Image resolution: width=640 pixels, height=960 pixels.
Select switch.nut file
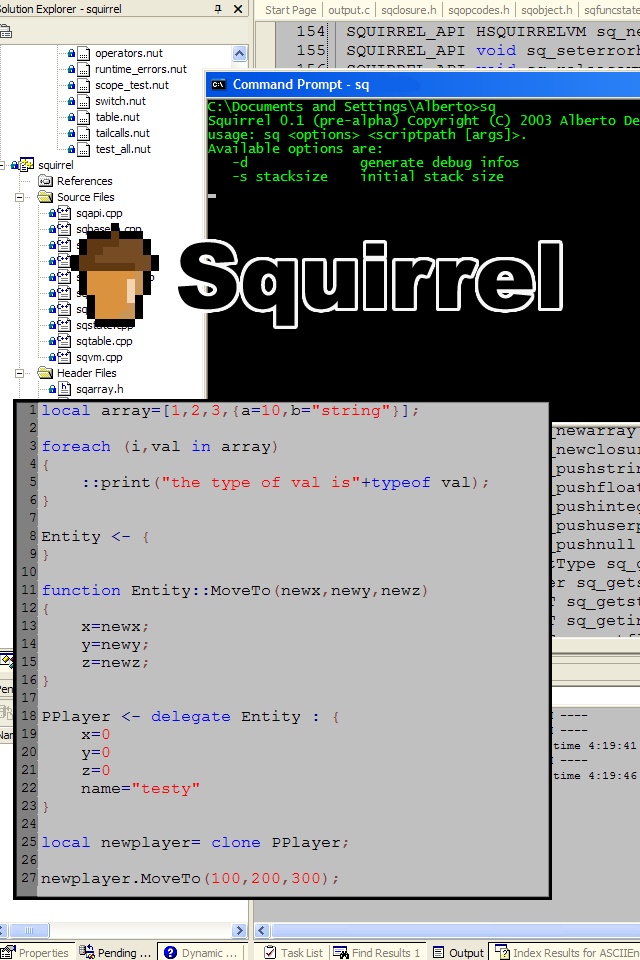[120, 101]
